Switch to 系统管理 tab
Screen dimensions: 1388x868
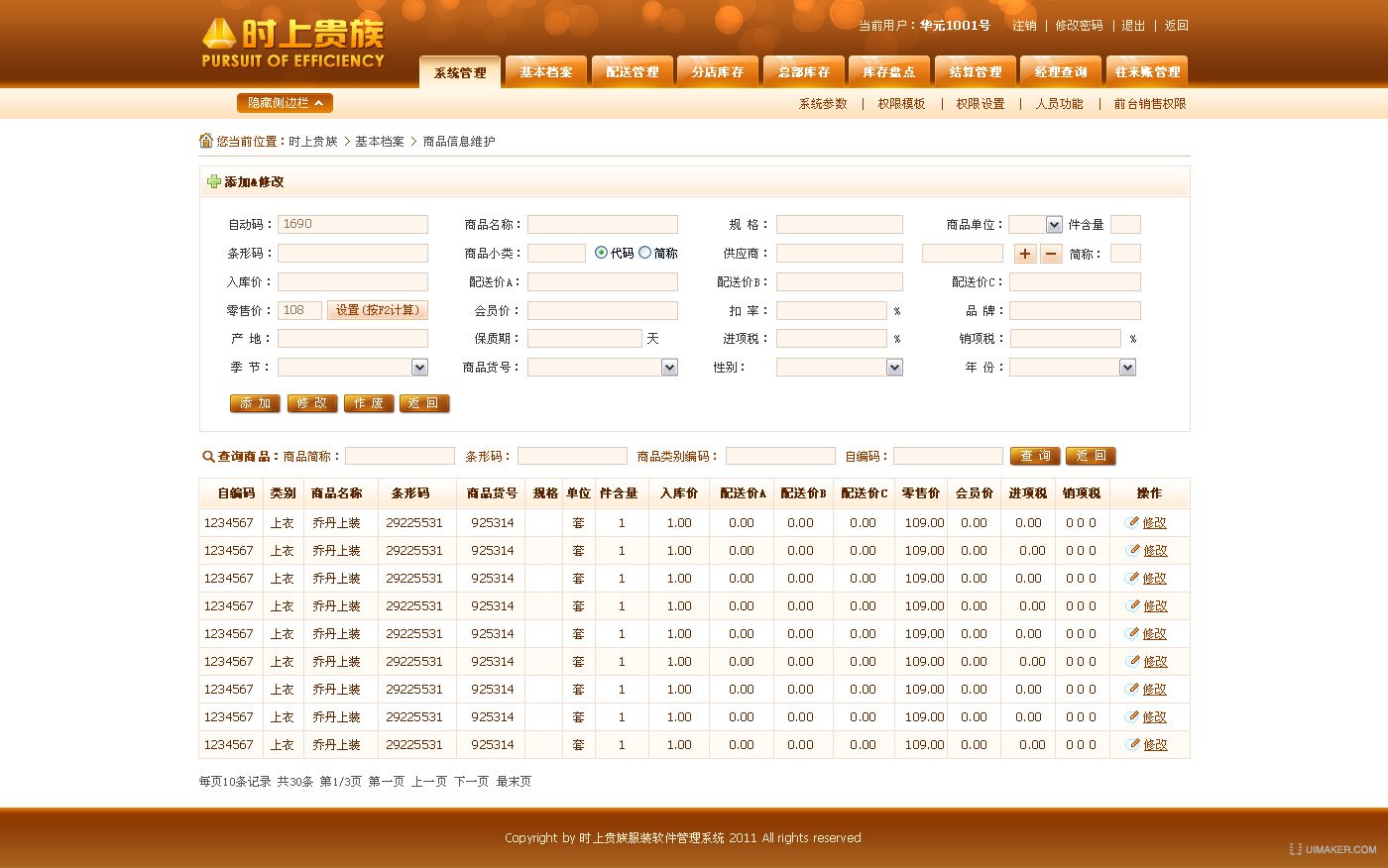tap(460, 72)
